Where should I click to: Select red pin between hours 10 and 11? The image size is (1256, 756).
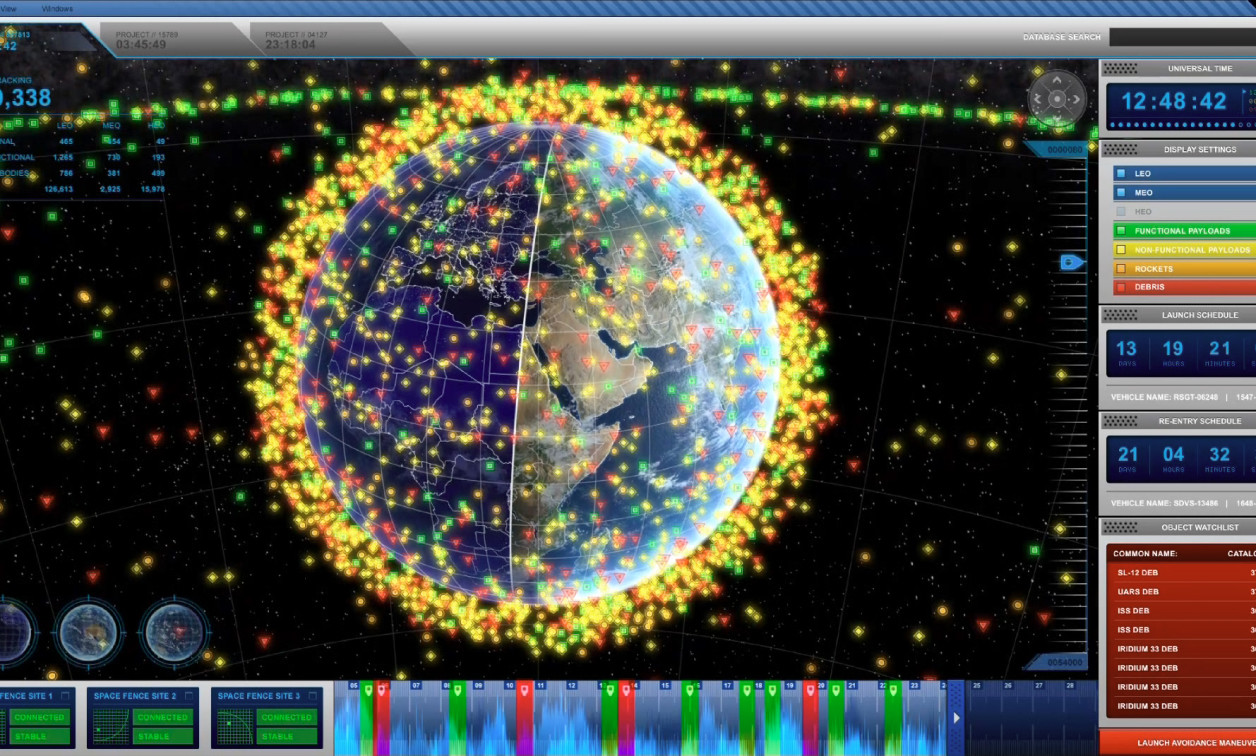(524, 690)
